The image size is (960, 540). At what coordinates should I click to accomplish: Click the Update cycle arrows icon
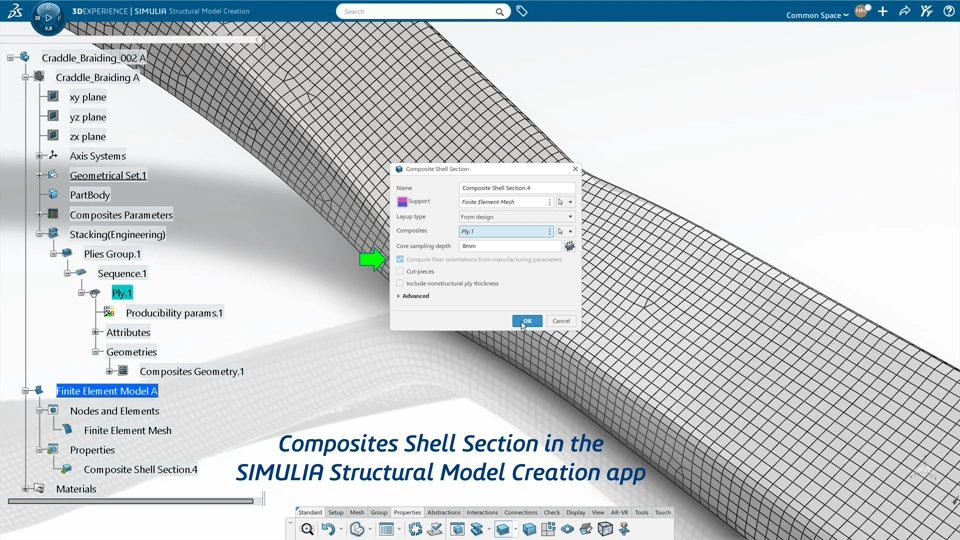[x=415, y=529]
